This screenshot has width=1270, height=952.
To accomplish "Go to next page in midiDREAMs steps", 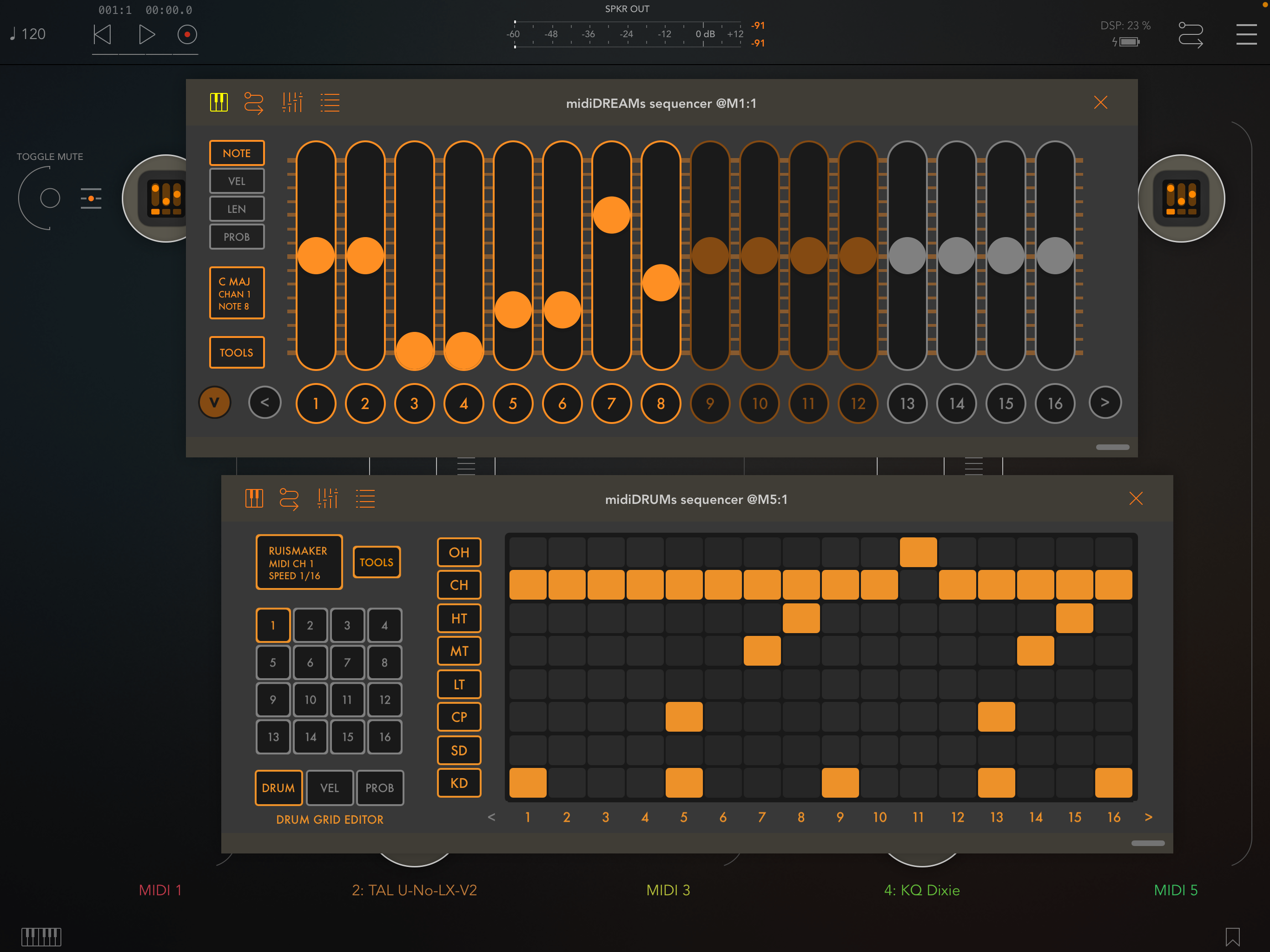I will [1105, 403].
